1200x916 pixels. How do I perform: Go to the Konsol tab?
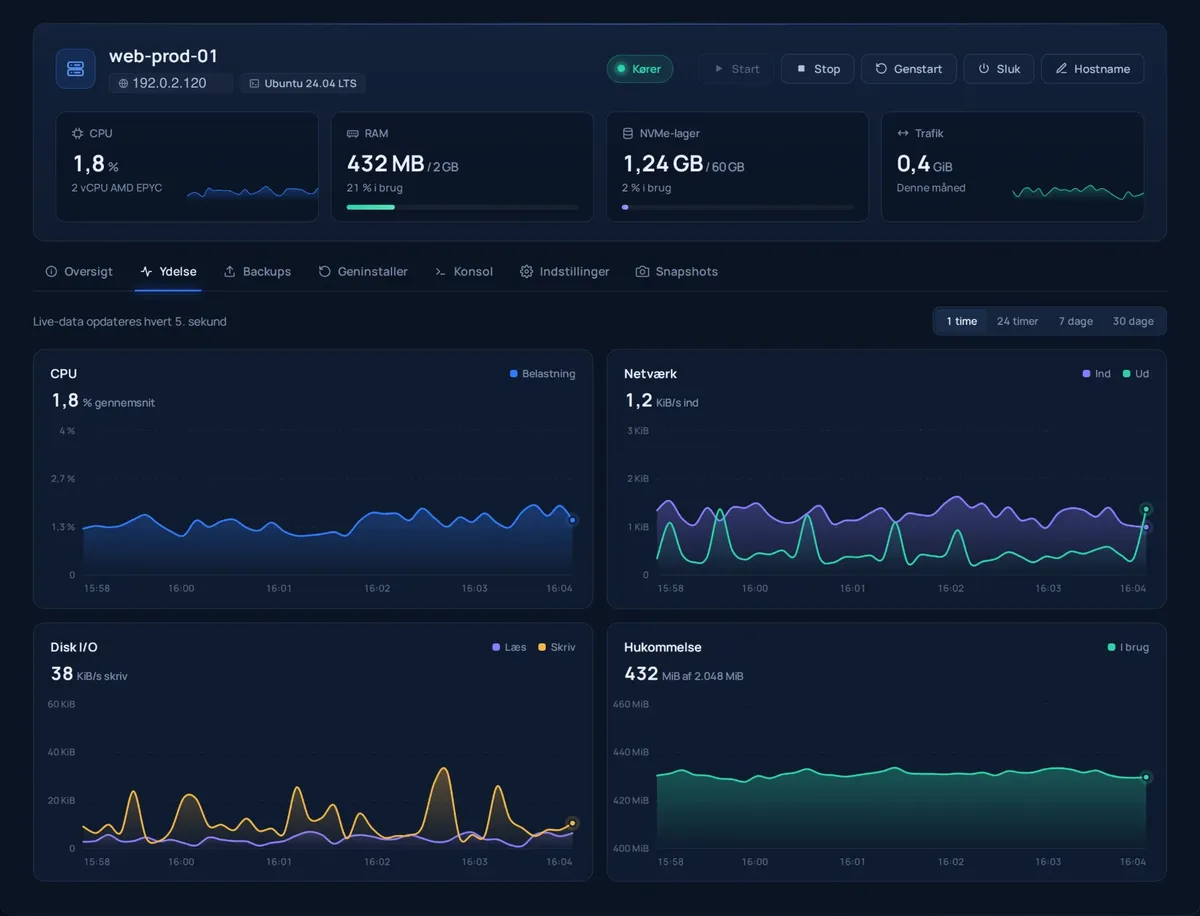(x=464, y=272)
